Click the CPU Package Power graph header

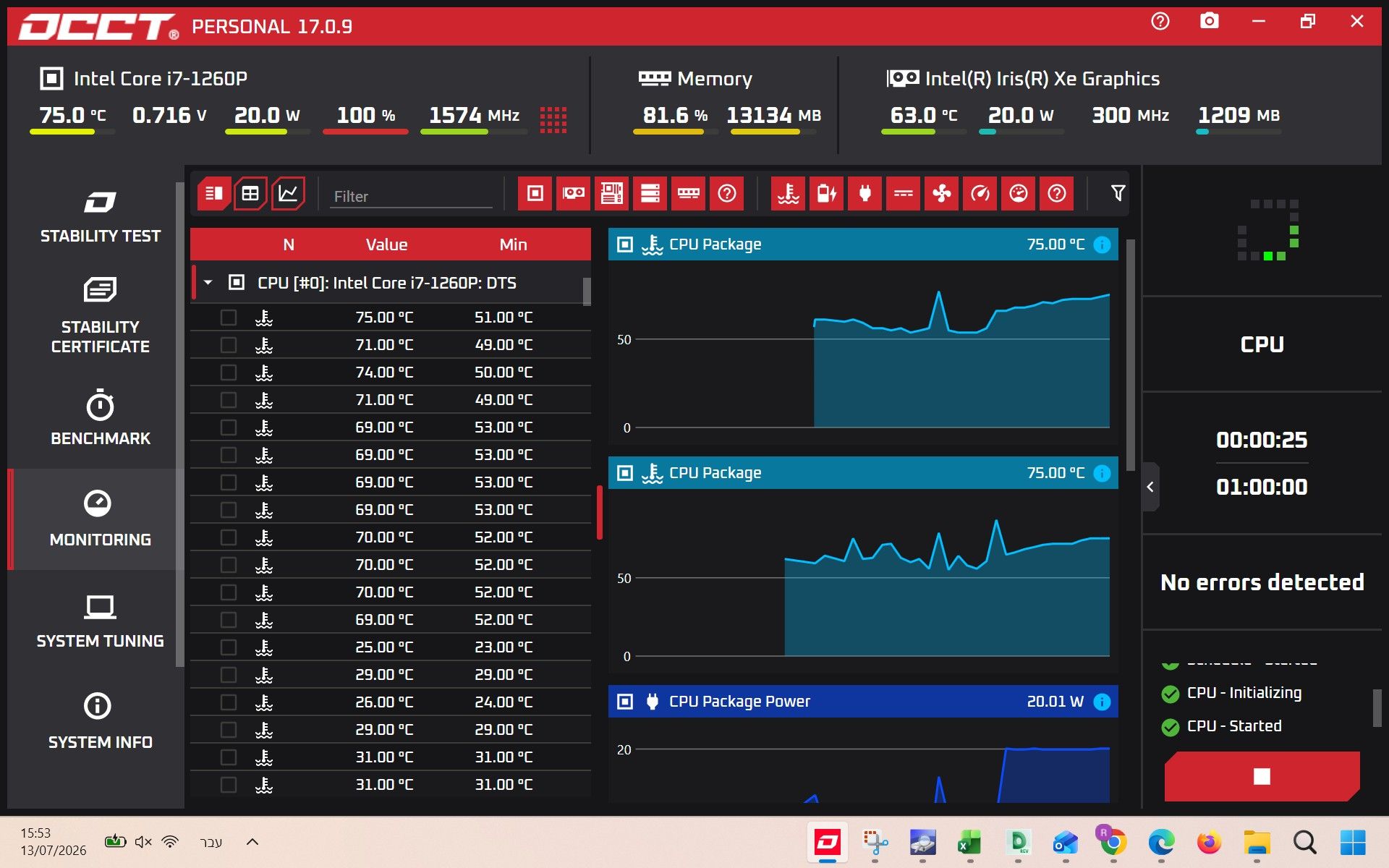tap(863, 702)
